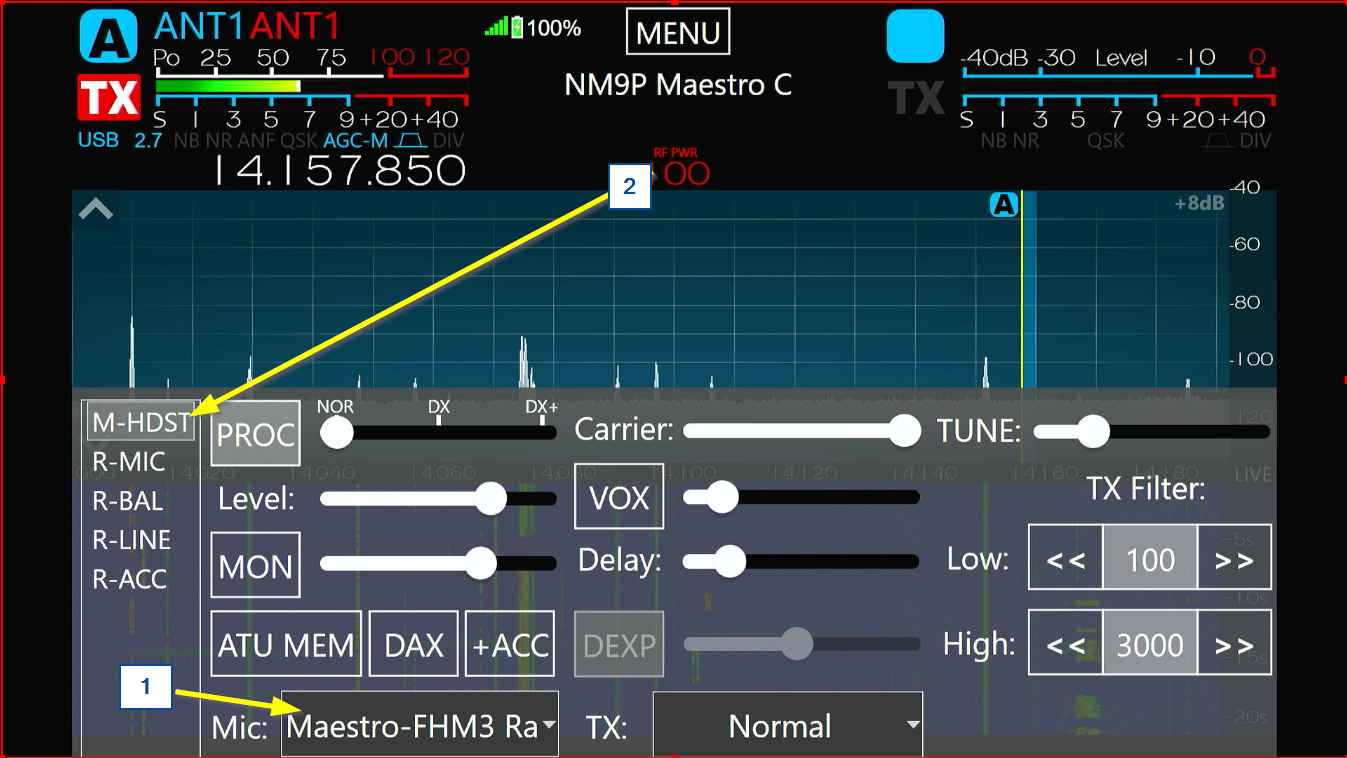Click the blue slice A icon
The width and height of the screenshot is (1347, 758).
pyautogui.click(x=108, y=37)
